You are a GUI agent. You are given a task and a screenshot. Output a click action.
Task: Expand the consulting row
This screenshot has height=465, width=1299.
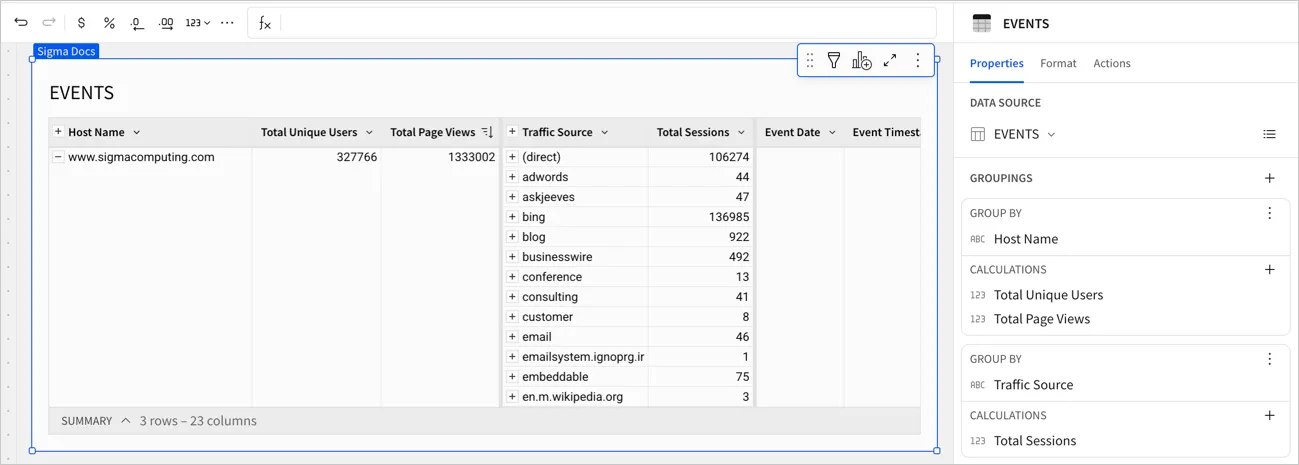click(512, 297)
